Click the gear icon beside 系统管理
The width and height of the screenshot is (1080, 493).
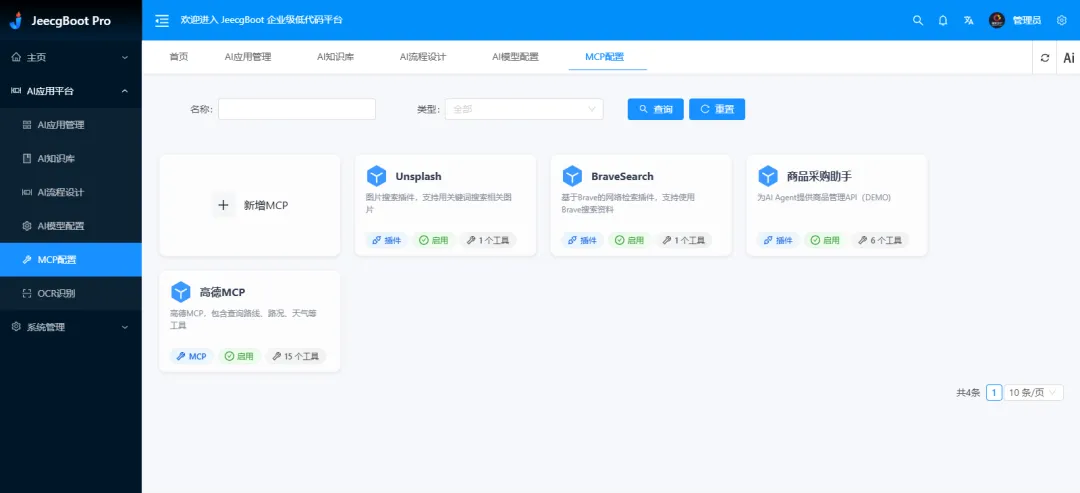[17, 327]
